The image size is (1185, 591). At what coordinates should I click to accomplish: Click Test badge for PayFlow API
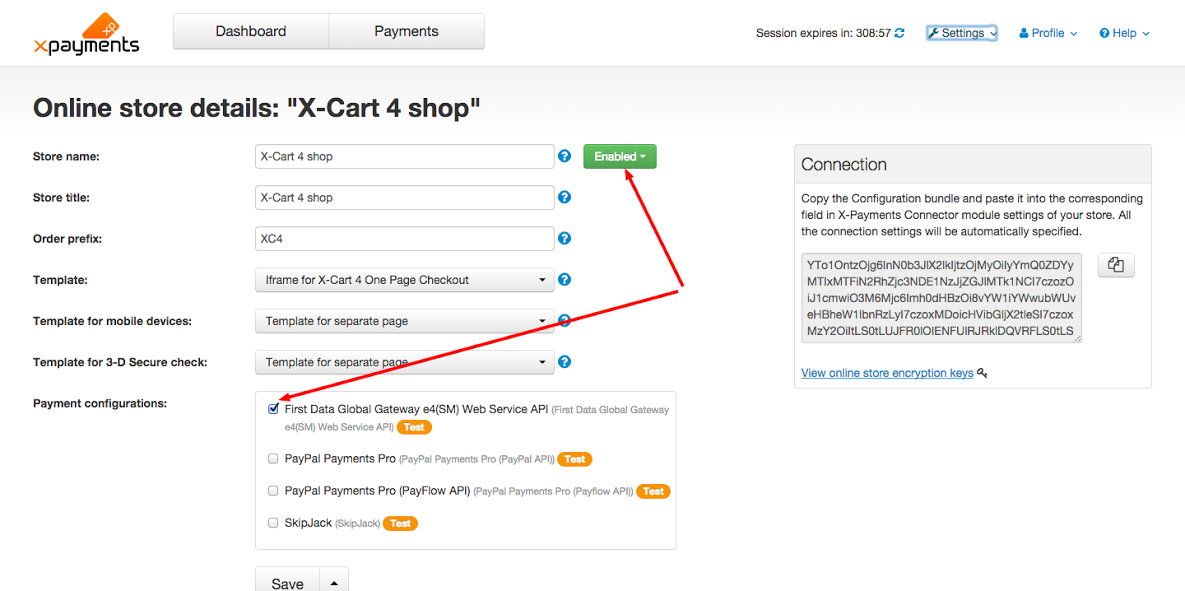click(654, 491)
